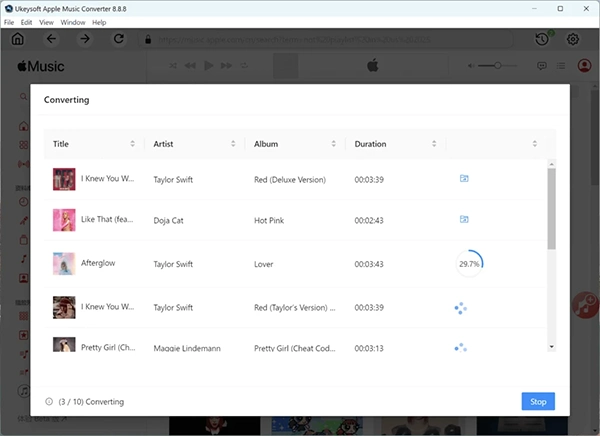This screenshot has width=600, height=436.
Task: Go back with the left arrow
Action: (52, 39)
